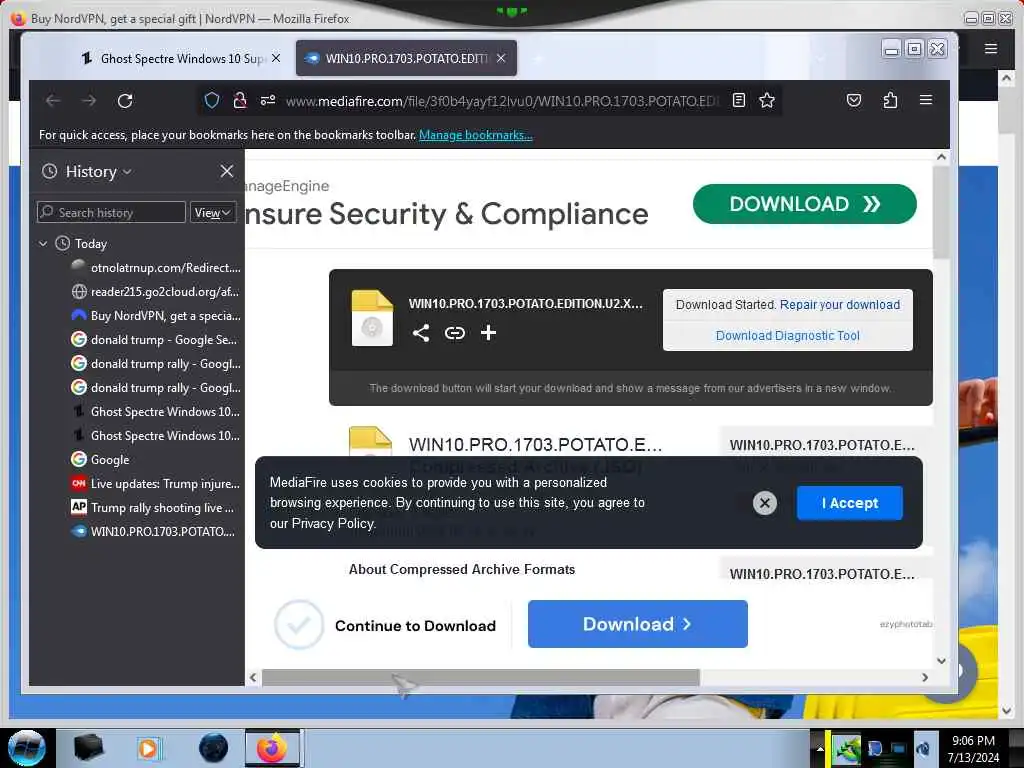Image resolution: width=1024 pixels, height=768 pixels.
Task: Save page to Pocket
Action: click(854, 101)
